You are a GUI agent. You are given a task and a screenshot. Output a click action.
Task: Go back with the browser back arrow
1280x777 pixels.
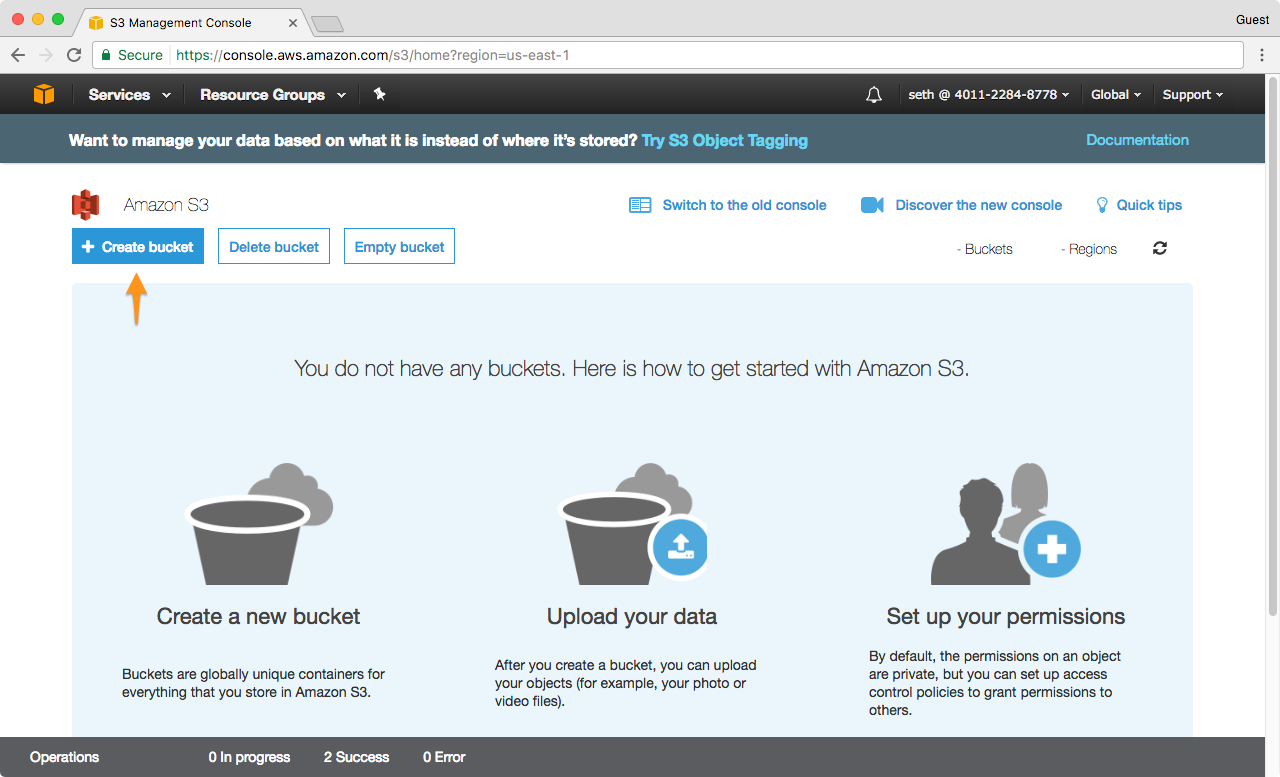point(18,55)
